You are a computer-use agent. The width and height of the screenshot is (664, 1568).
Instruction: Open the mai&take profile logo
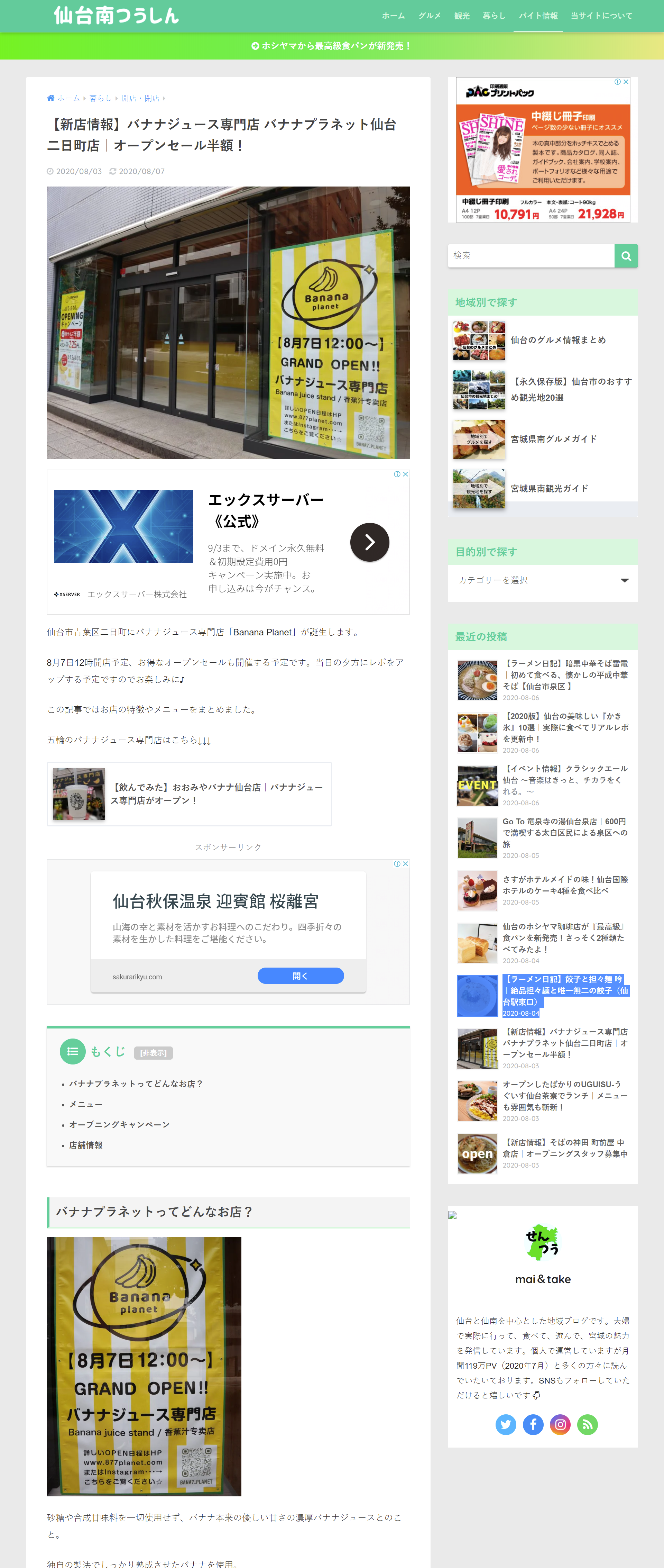coord(543,1242)
